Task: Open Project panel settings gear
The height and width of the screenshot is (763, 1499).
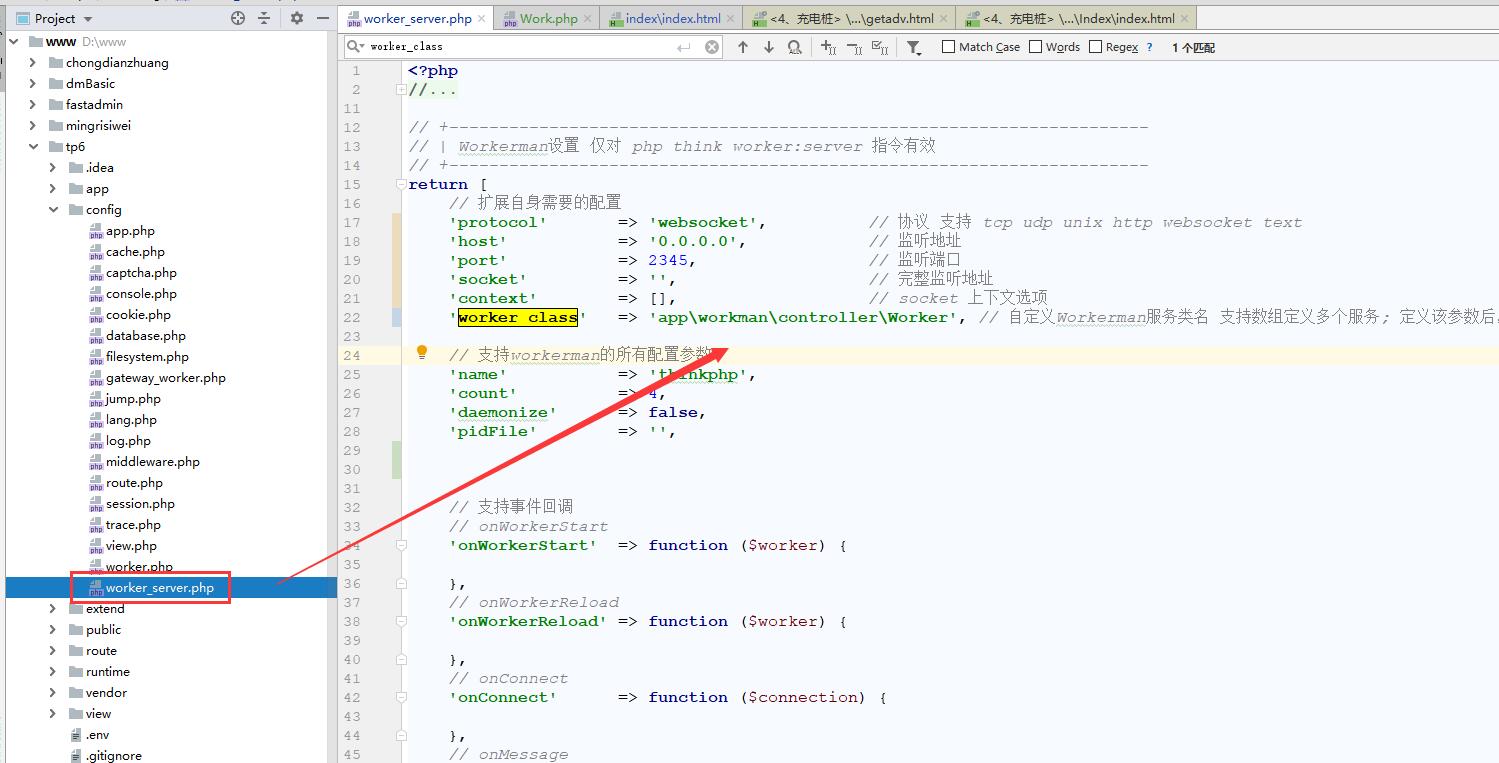Action: 296,18
